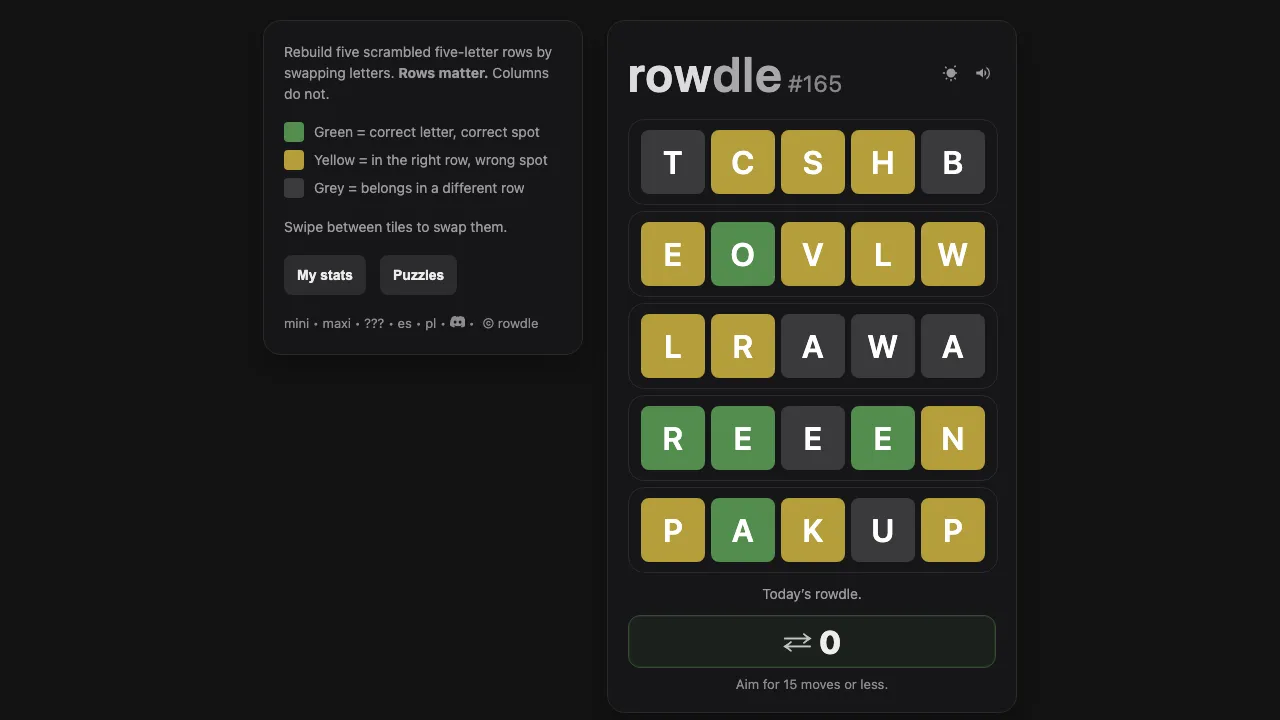This screenshot has height=720, width=1280.
Task: Follow the mini link
Action: [296, 324]
